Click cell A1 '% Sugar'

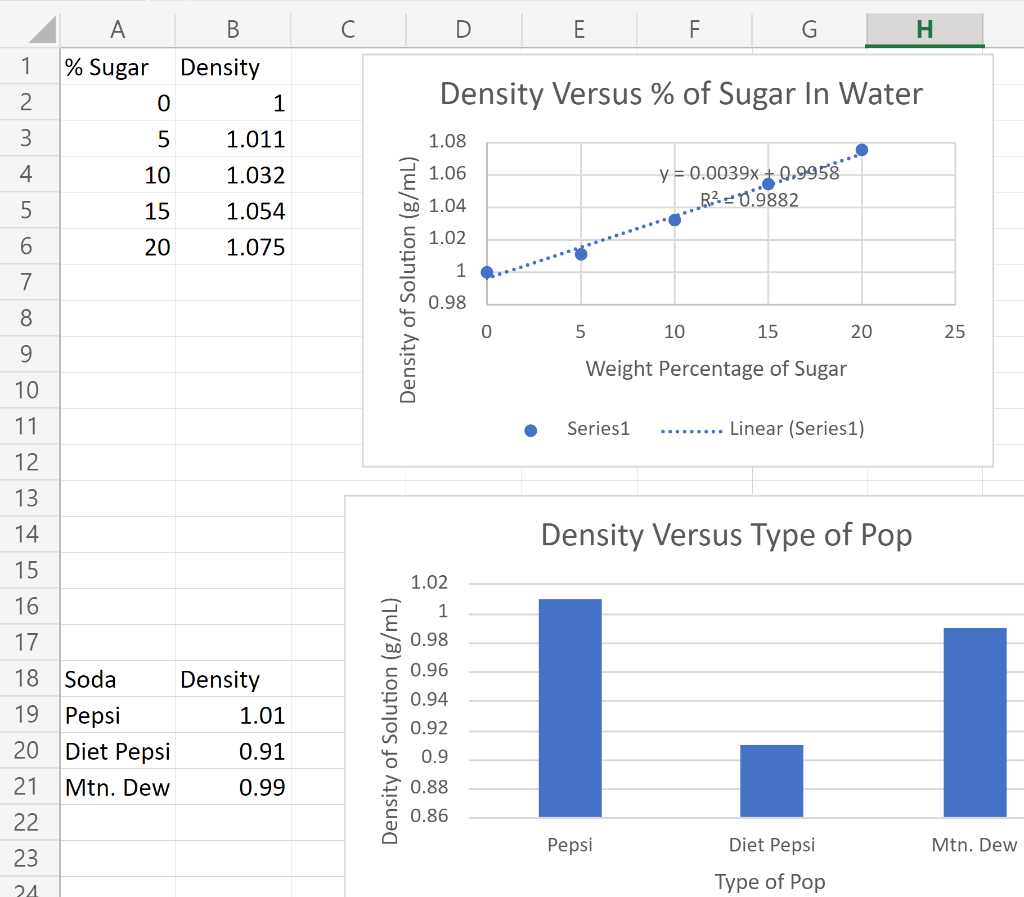tap(118, 67)
